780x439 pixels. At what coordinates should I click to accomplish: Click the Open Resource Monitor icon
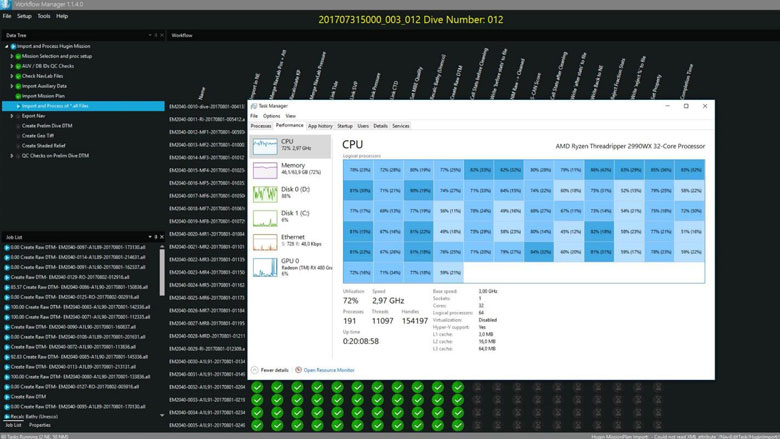297,370
